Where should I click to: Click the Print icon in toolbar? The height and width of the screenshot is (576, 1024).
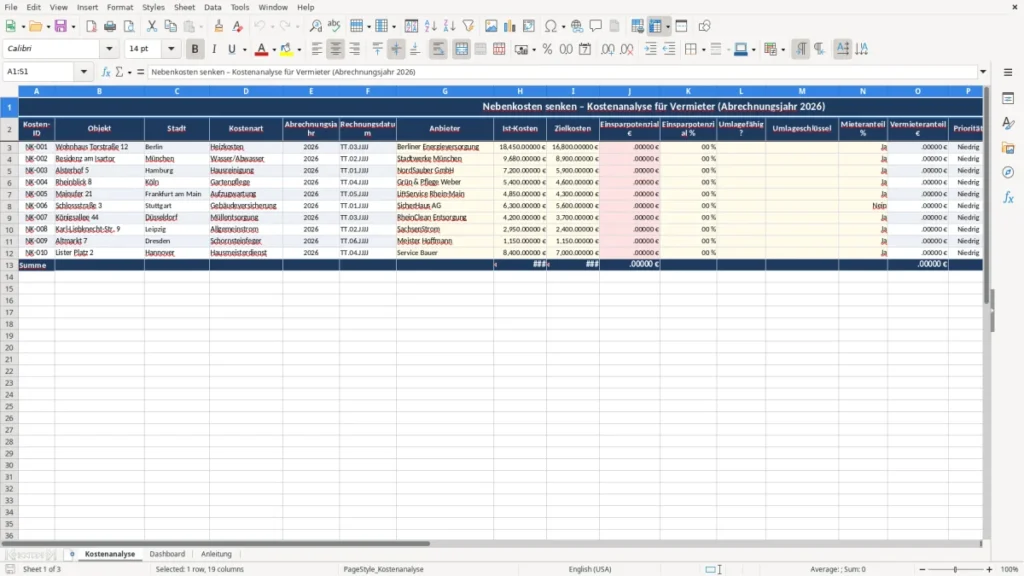pyautogui.click(x=110, y=26)
